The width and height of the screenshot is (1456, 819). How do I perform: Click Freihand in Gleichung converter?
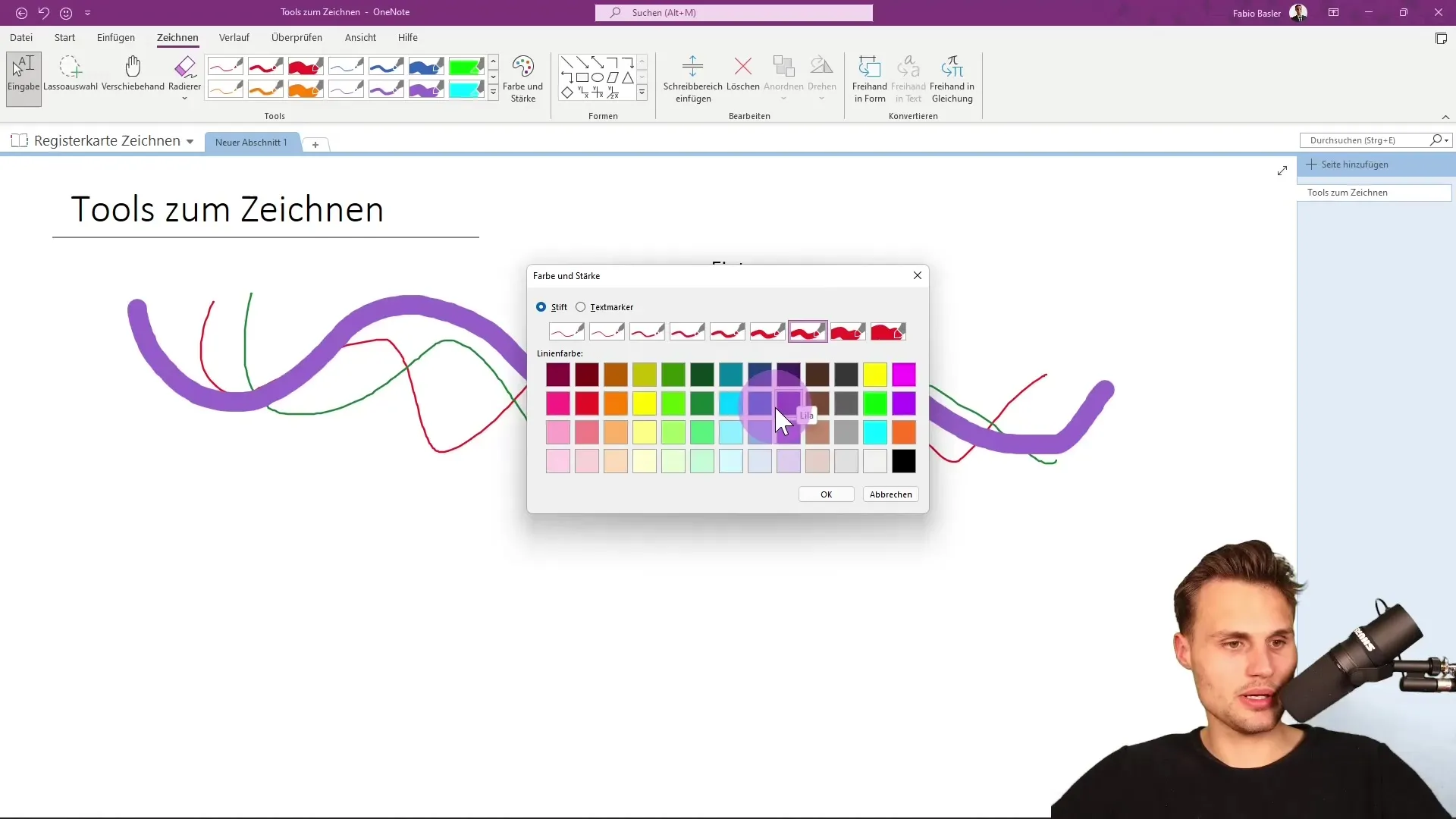tap(952, 78)
